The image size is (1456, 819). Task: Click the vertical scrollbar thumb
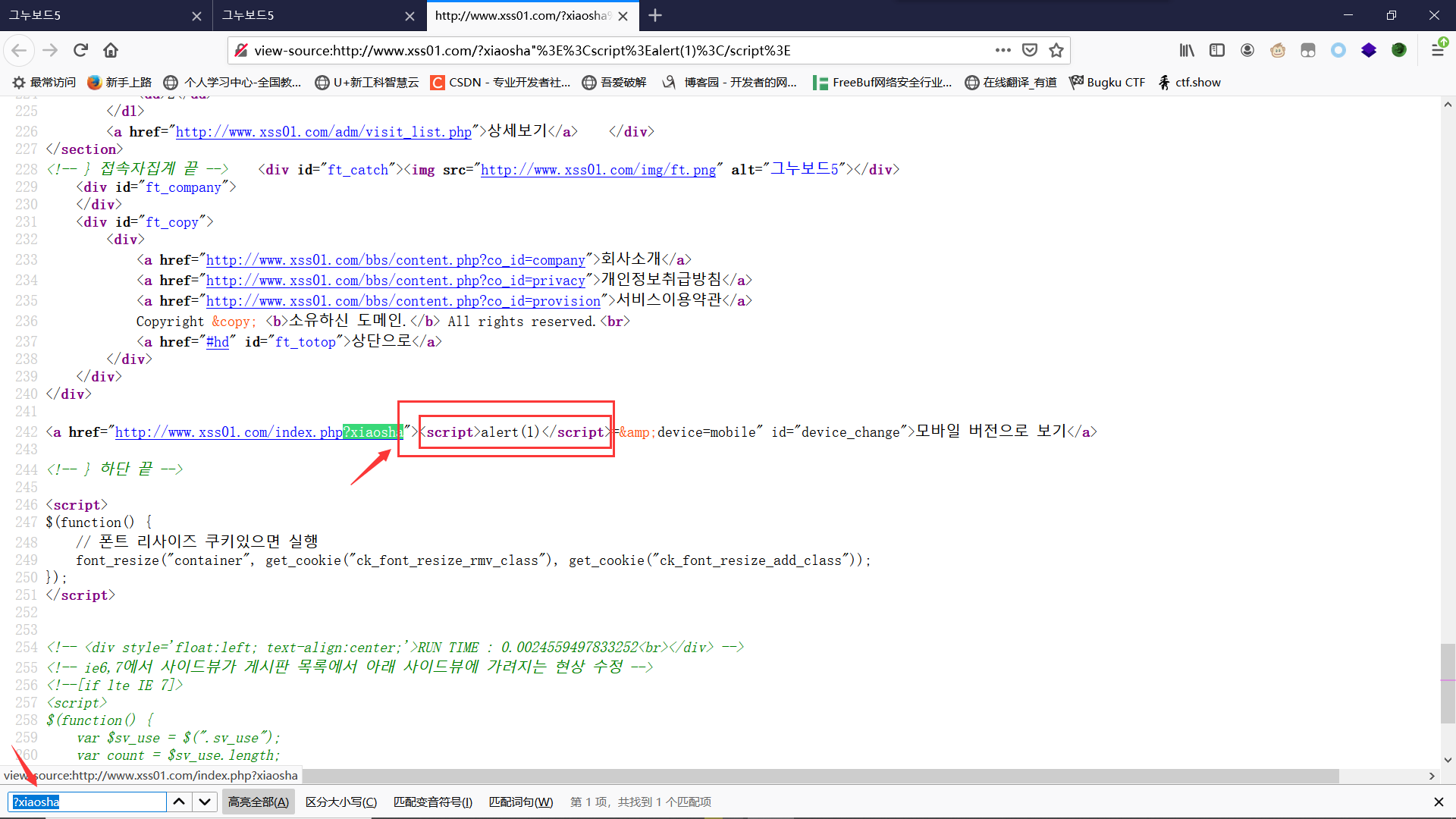1448,683
